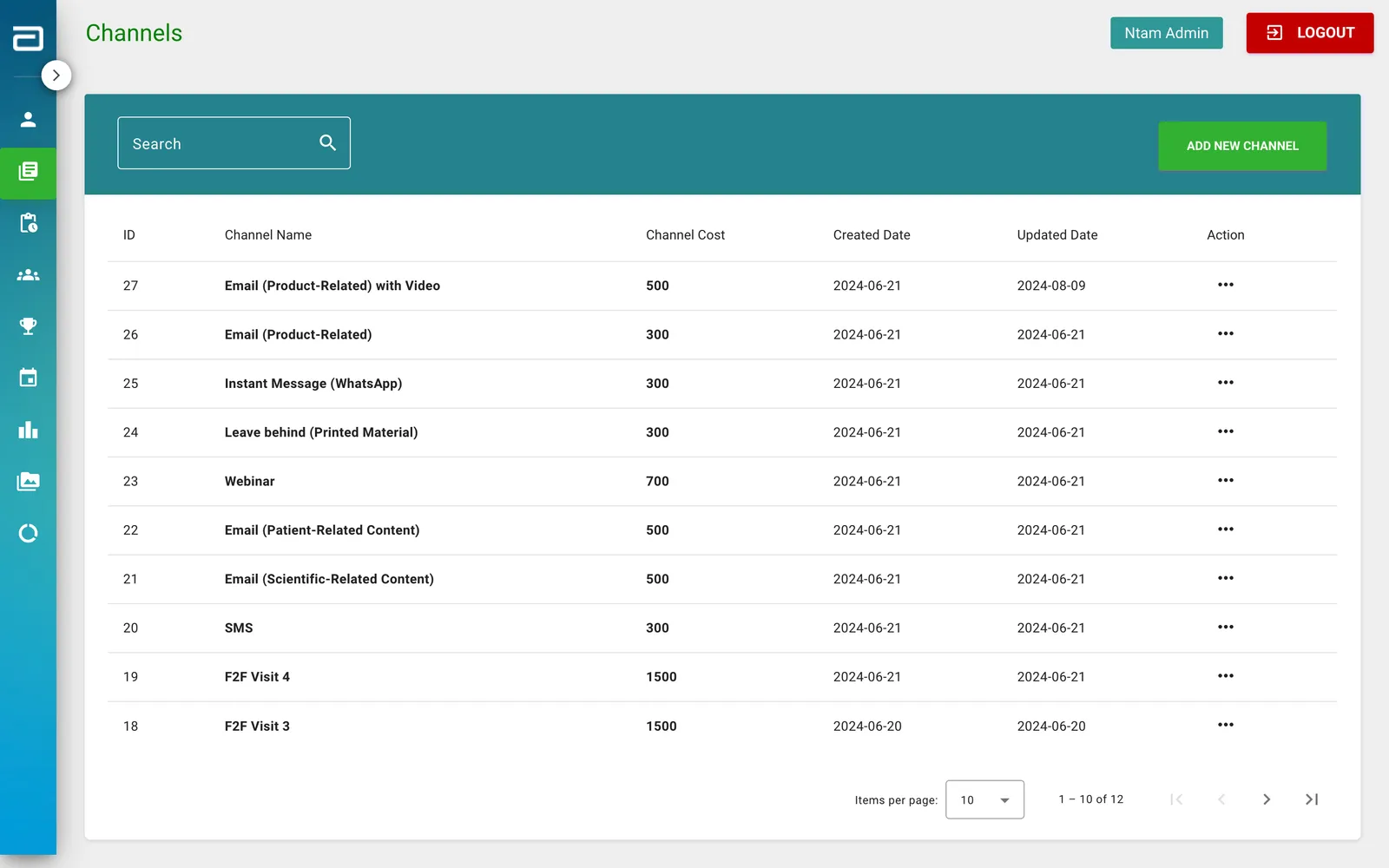
Task: Click created date 2024-06-20
Action: click(867, 727)
